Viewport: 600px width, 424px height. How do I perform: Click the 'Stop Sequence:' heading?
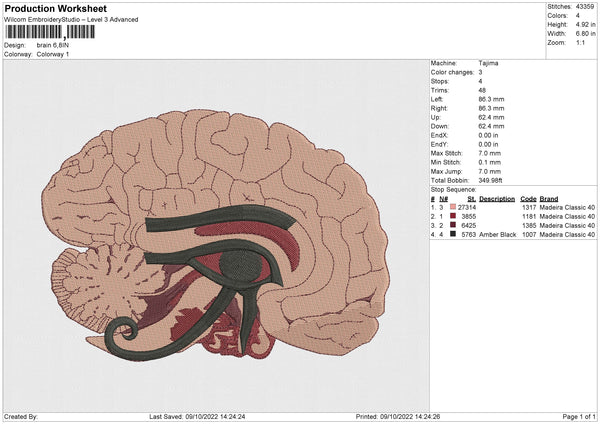pyautogui.click(x=453, y=190)
